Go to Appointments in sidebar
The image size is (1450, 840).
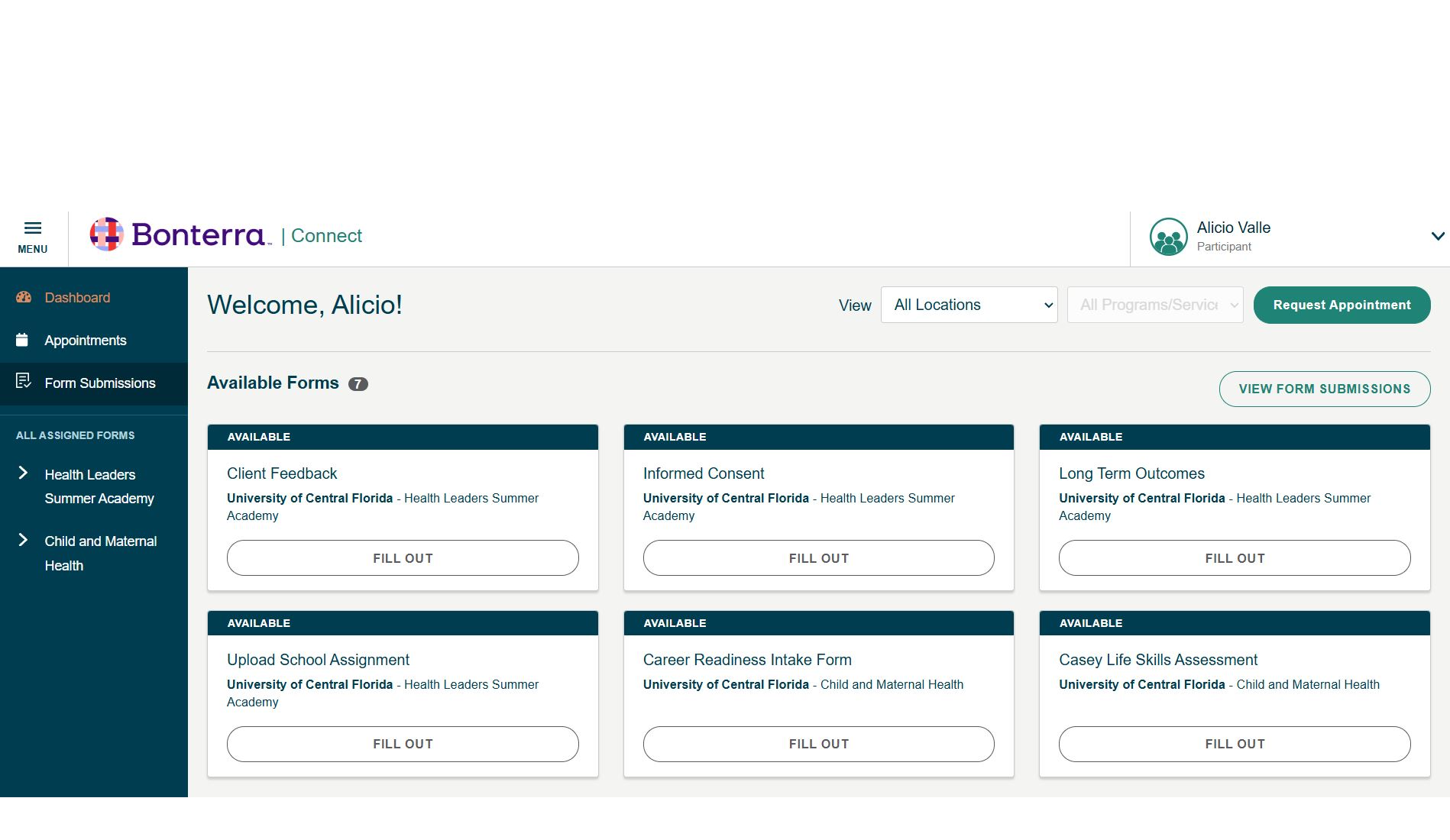85,341
